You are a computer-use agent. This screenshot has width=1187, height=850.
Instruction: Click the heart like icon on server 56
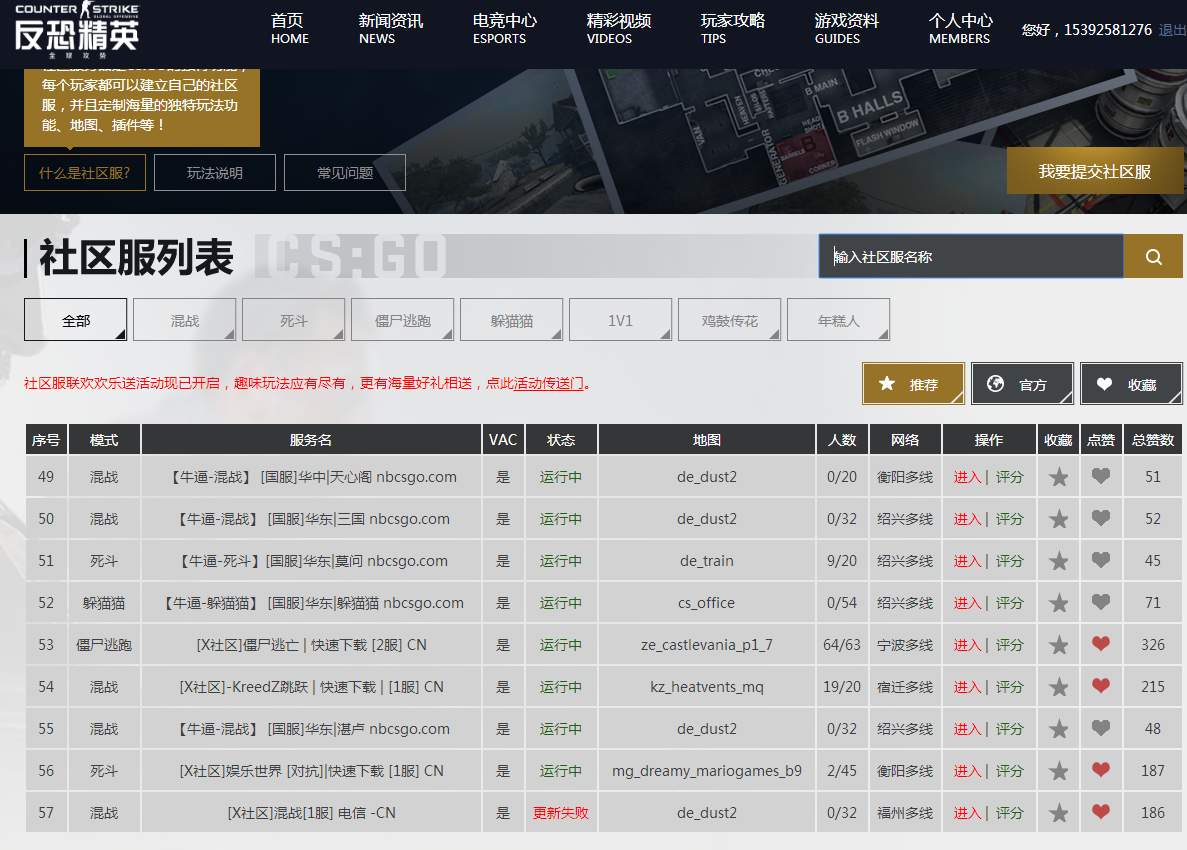coord(1101,770)
